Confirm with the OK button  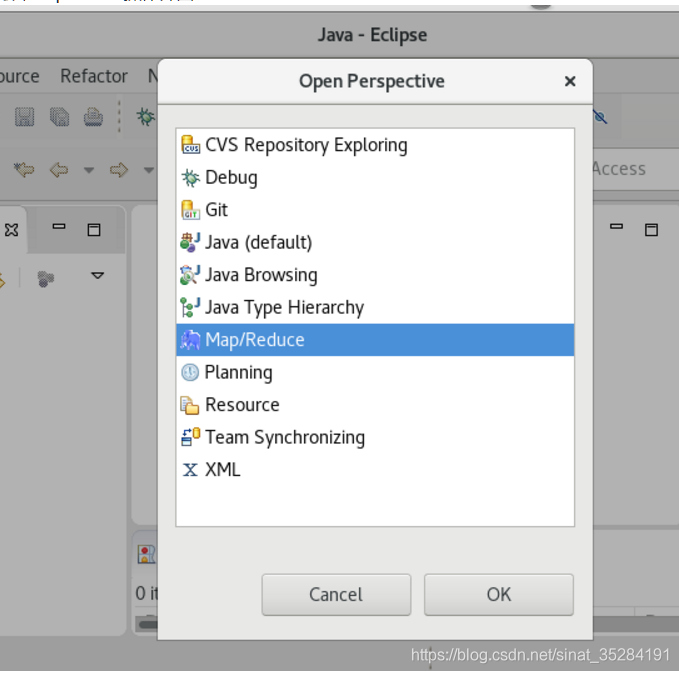coord(499,595)
